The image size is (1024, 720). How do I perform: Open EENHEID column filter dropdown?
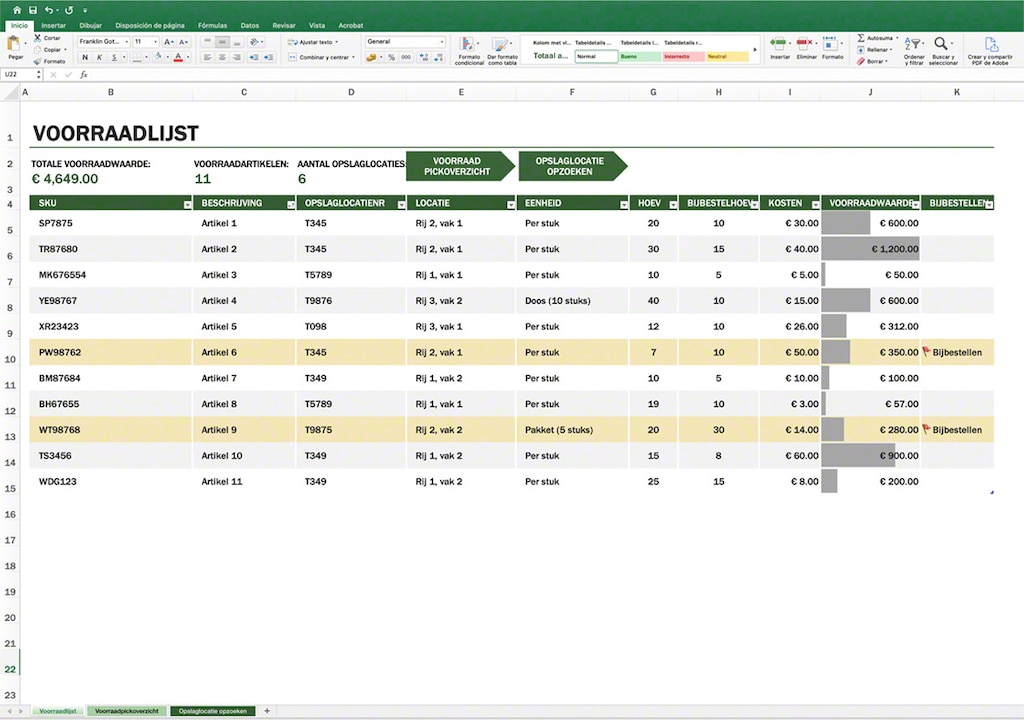(x=624, y=205)
